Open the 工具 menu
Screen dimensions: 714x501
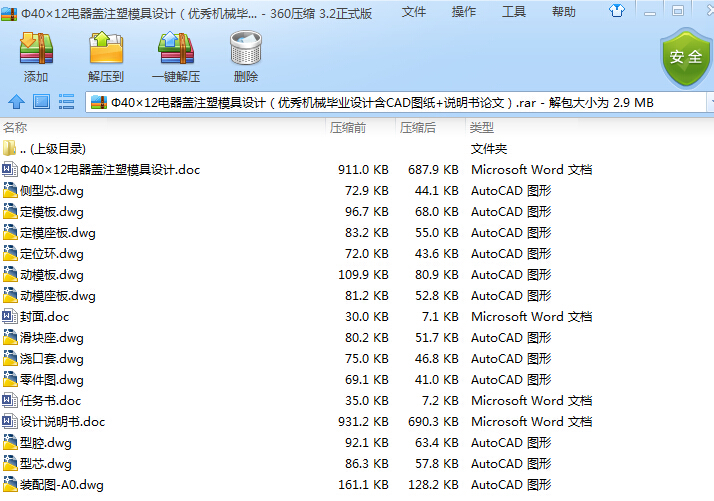coord(514,12)
